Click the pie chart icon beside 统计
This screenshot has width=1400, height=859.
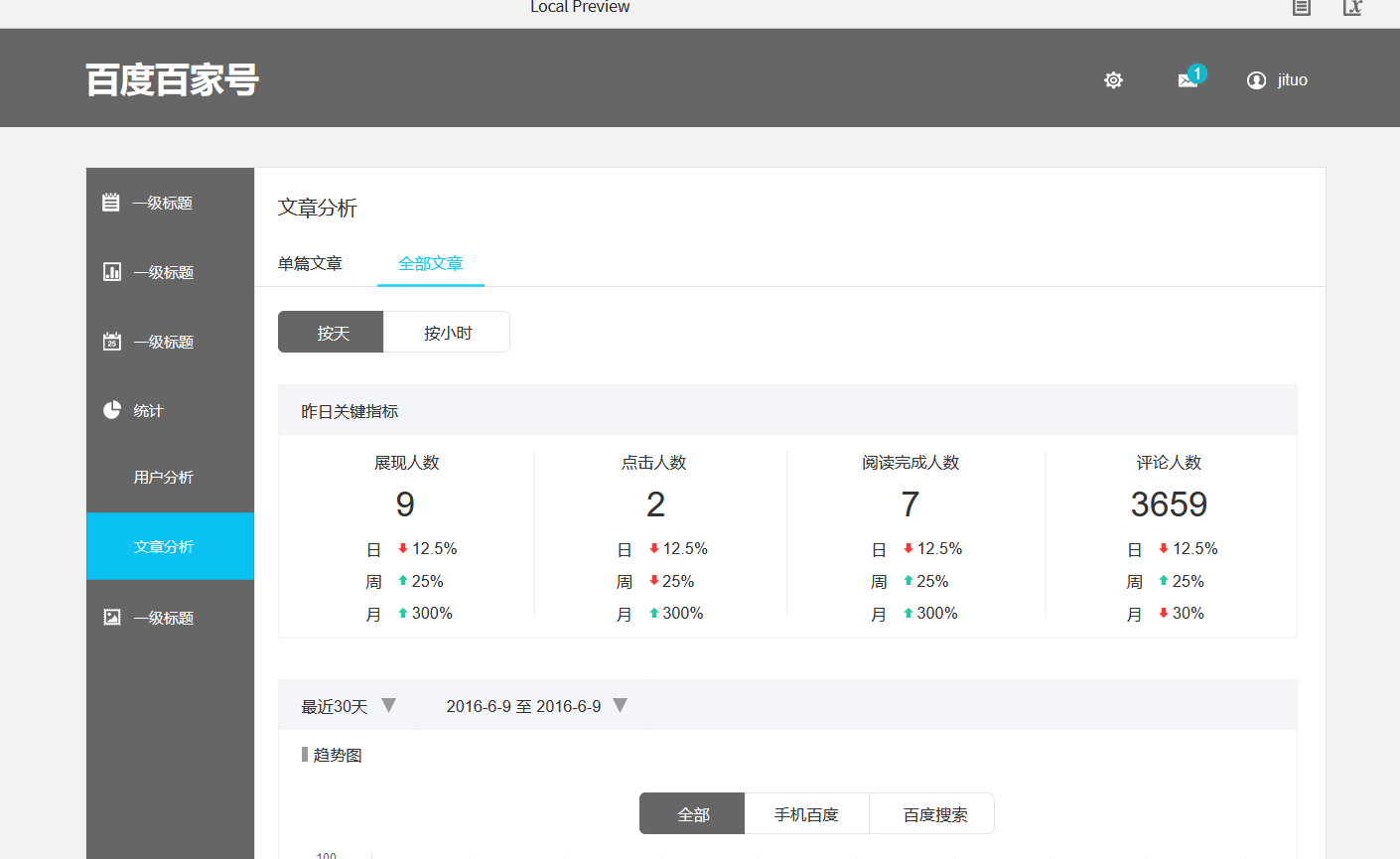coord(112,410)
